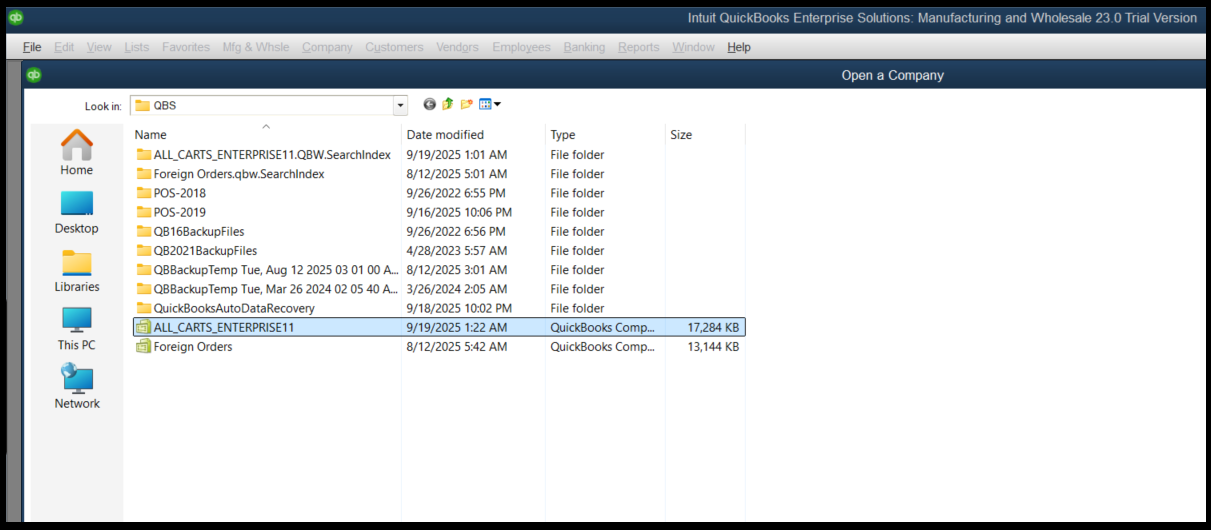Go up one folder level
This screenshot has width=1211, height=530.
(x=448, y=105)
